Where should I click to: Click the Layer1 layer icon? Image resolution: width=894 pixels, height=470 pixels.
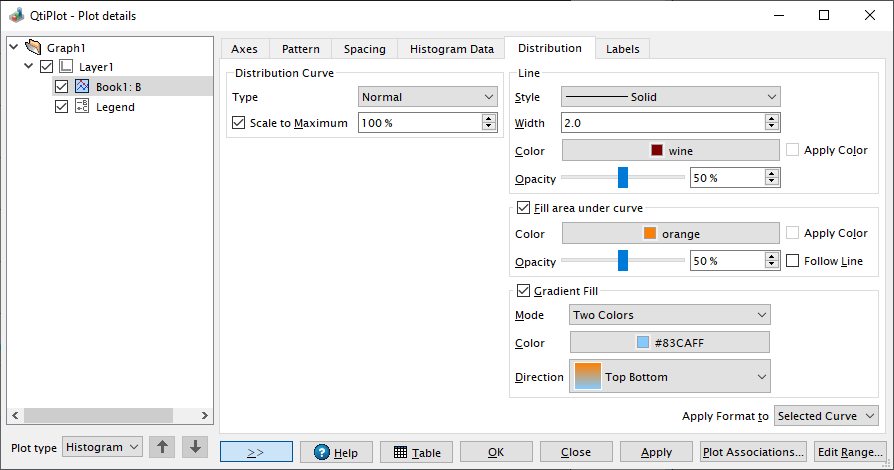pos(66,67)
